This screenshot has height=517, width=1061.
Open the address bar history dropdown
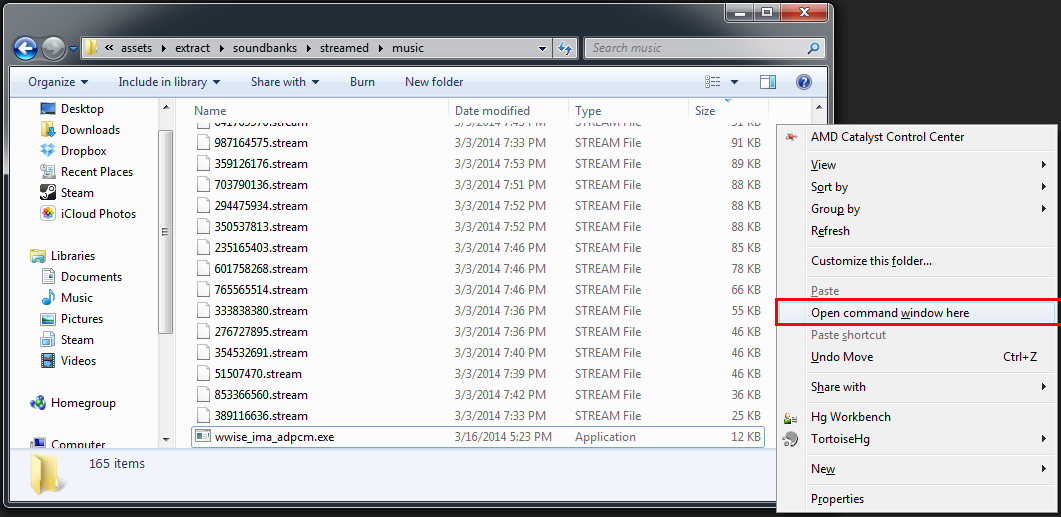click(x=543, y=48)
